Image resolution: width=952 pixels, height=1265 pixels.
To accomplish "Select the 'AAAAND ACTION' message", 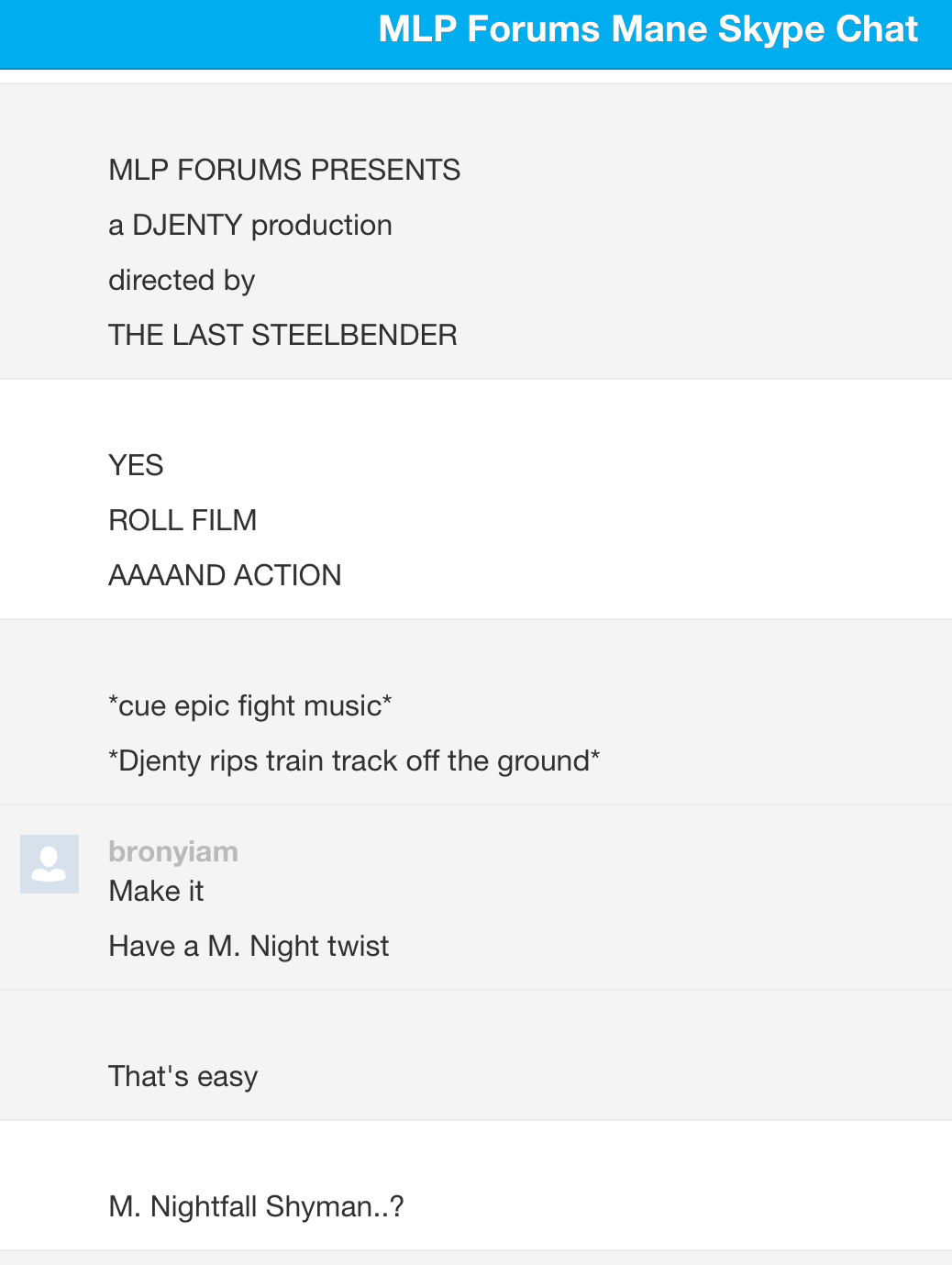I will (x=225, y=575).
